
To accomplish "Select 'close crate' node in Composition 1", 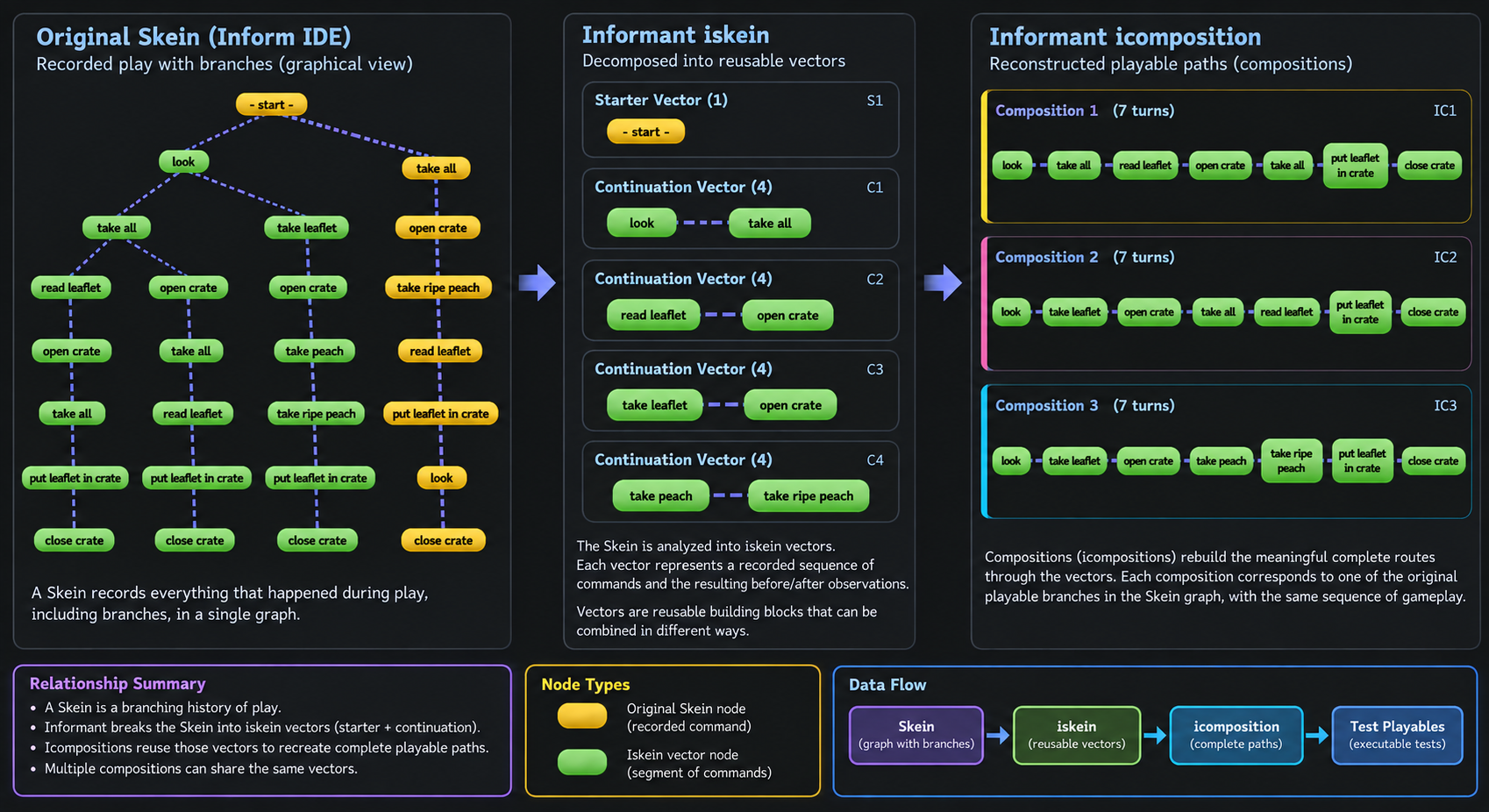I will (1429, 165).
